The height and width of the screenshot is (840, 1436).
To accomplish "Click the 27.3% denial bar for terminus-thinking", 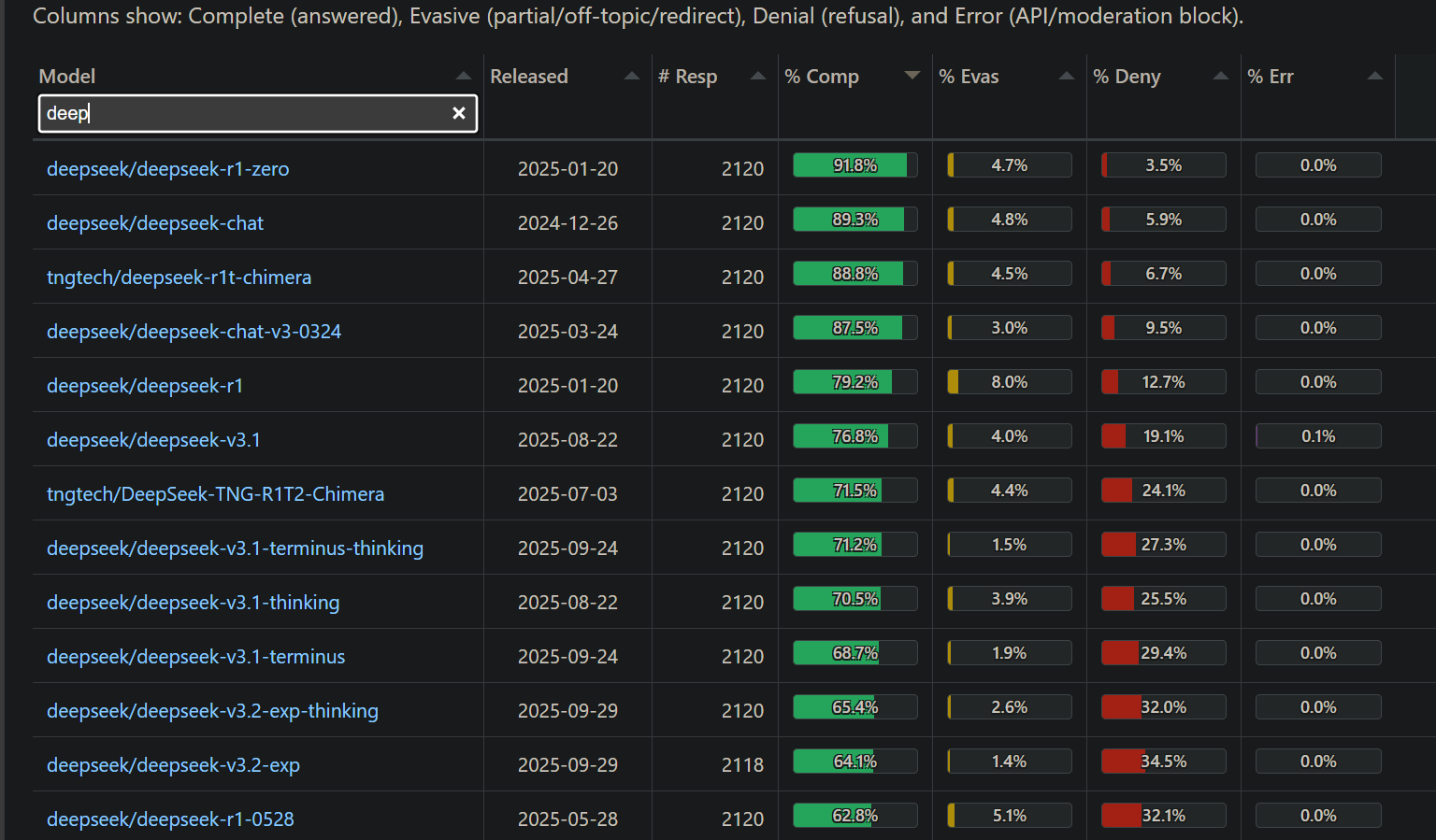I will click(1164, 545).
